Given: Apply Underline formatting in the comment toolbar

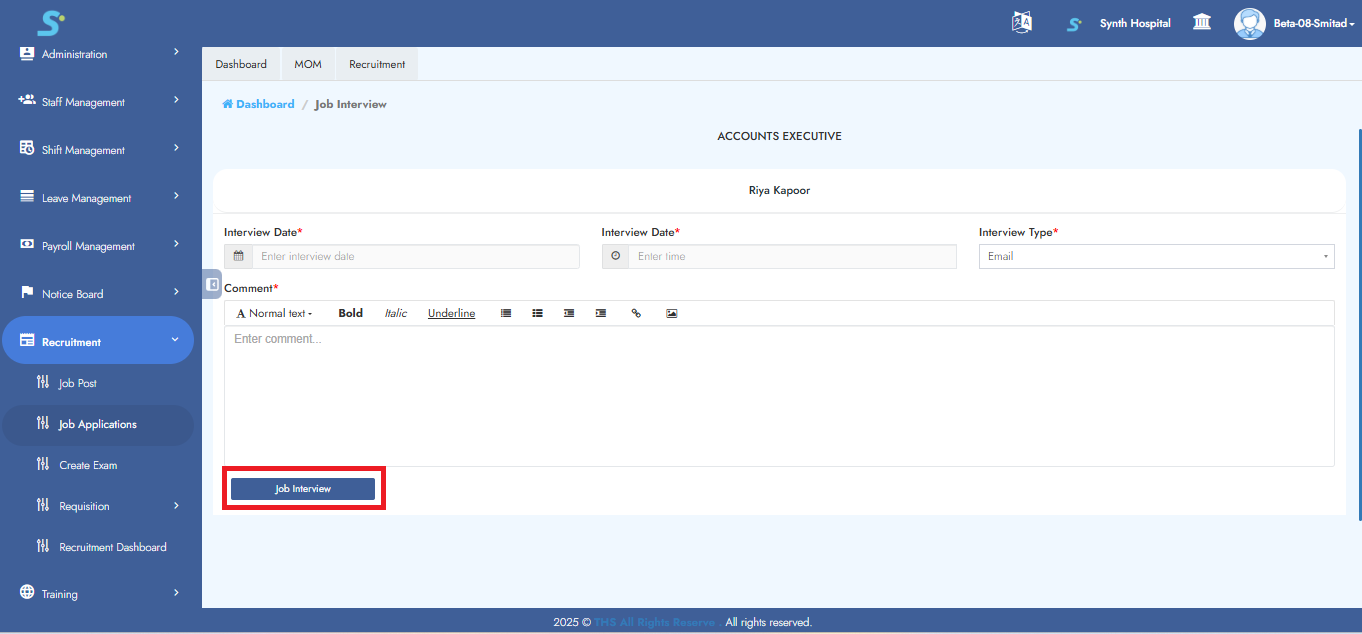Looking at the screenshot, I should tap(451, 313).
